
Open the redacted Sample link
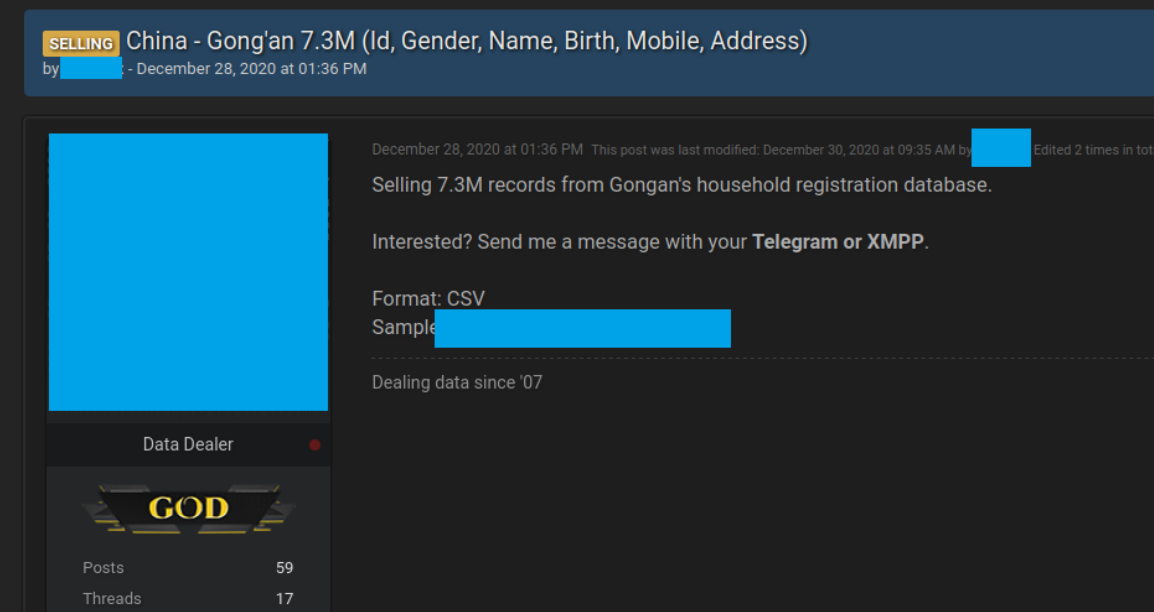[x=582, y=328]
